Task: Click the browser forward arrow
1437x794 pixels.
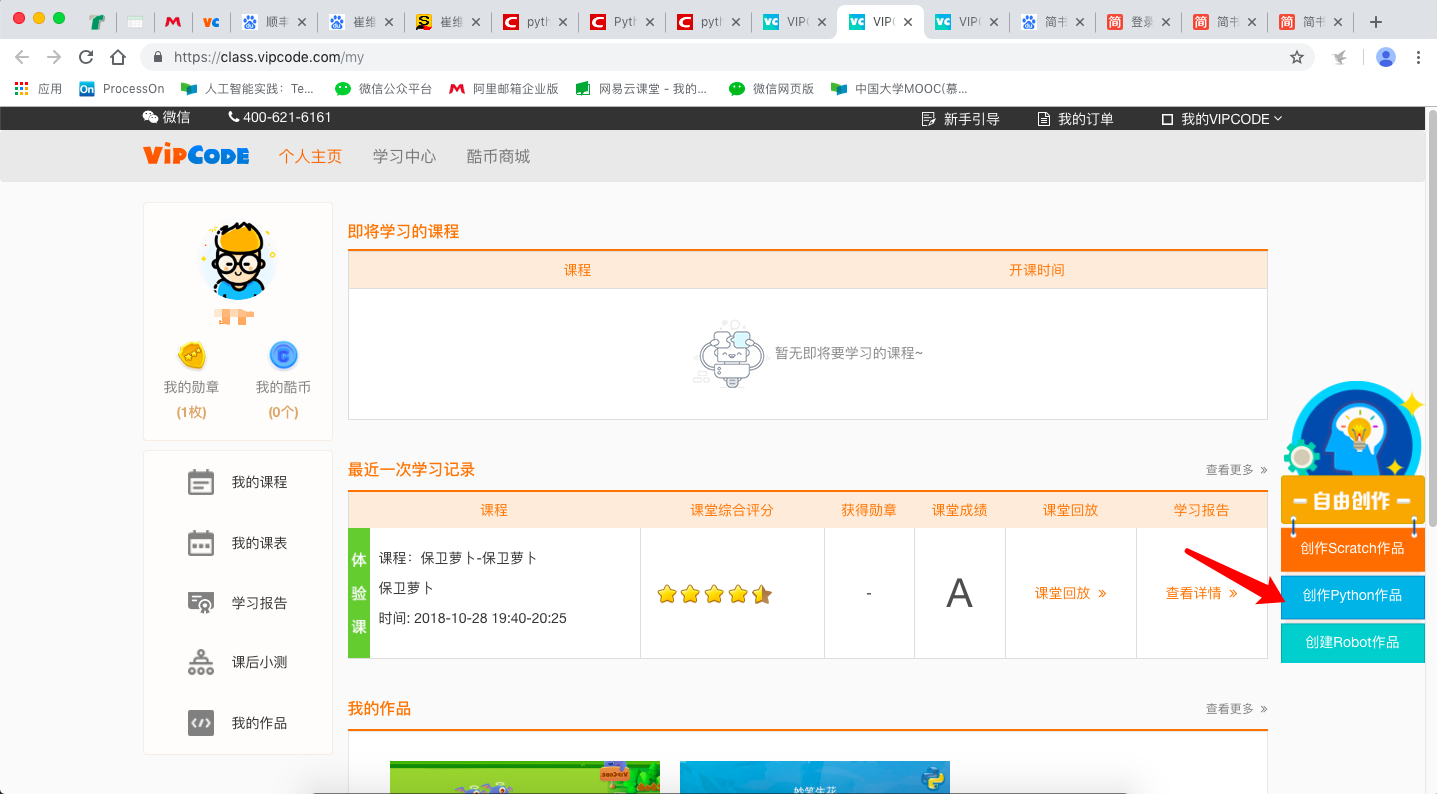Action: (54, 57)
